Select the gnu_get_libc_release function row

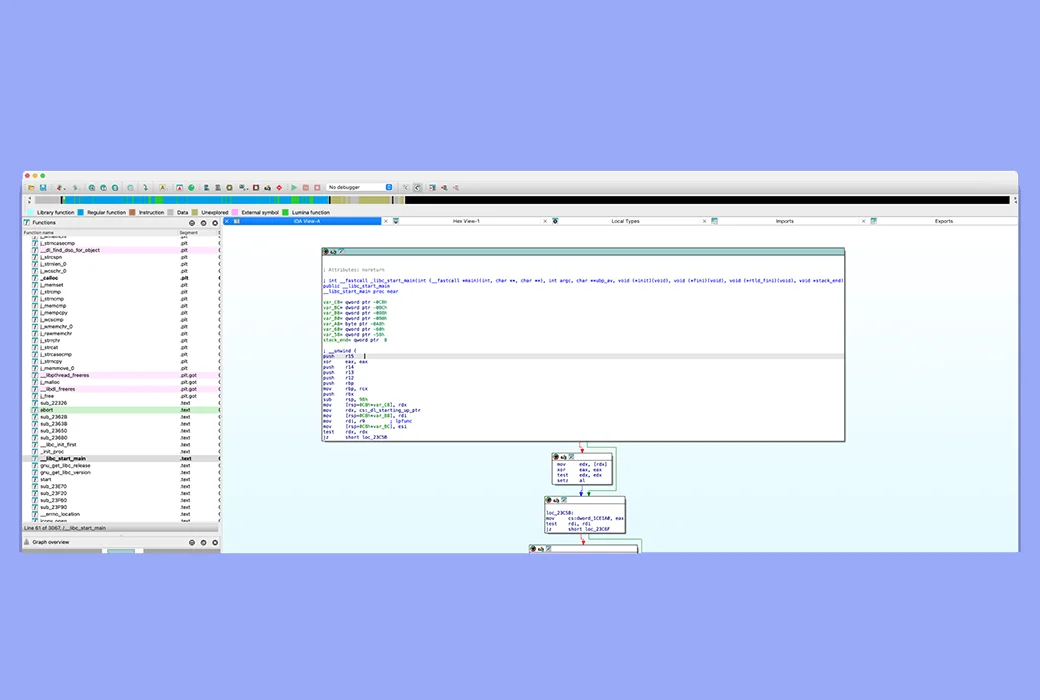point(121,465)
